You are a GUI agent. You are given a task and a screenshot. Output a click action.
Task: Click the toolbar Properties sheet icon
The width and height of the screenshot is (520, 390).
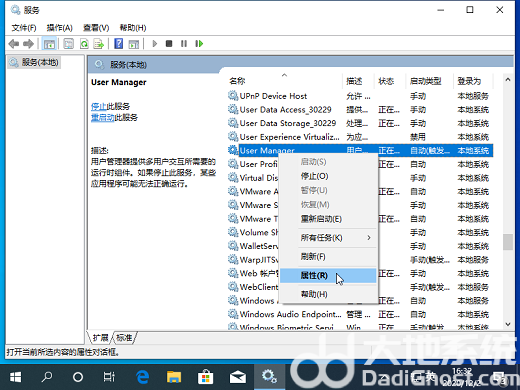coord(69,44)
